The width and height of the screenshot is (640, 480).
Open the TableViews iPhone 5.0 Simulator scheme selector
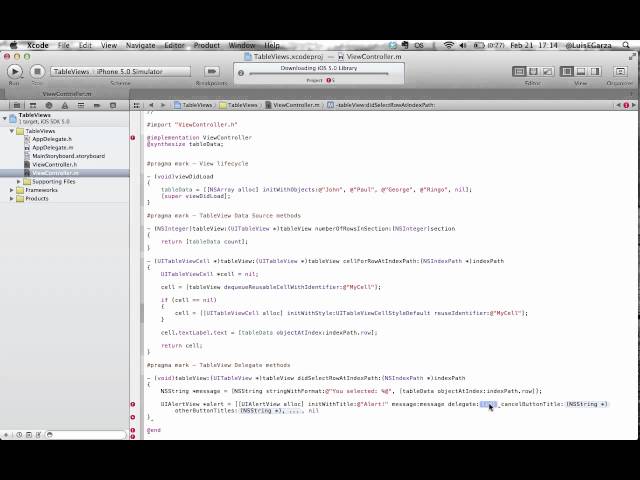click(120, 71)
